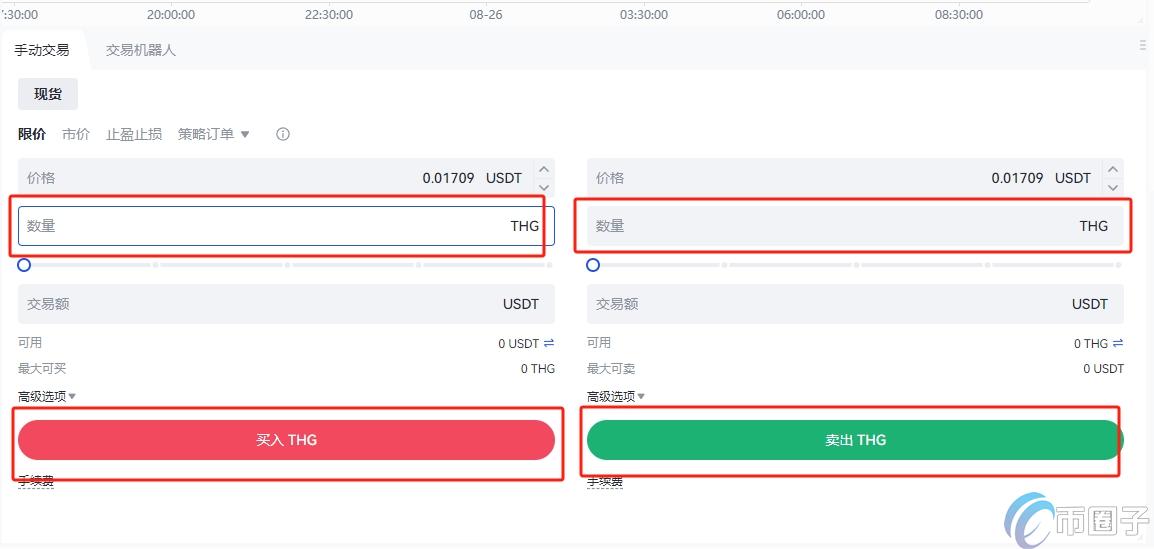1154x549 pixels.
Task: Open the 策略订单 dropdown
Action: (x=214, y=134)
